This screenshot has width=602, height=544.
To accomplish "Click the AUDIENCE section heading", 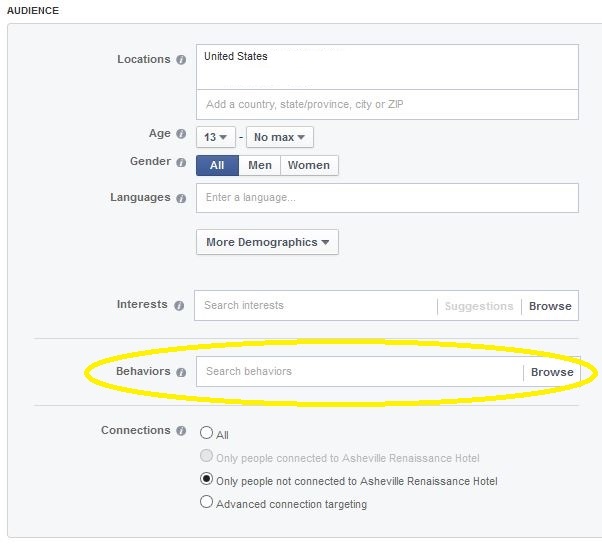I will (33, 10).
